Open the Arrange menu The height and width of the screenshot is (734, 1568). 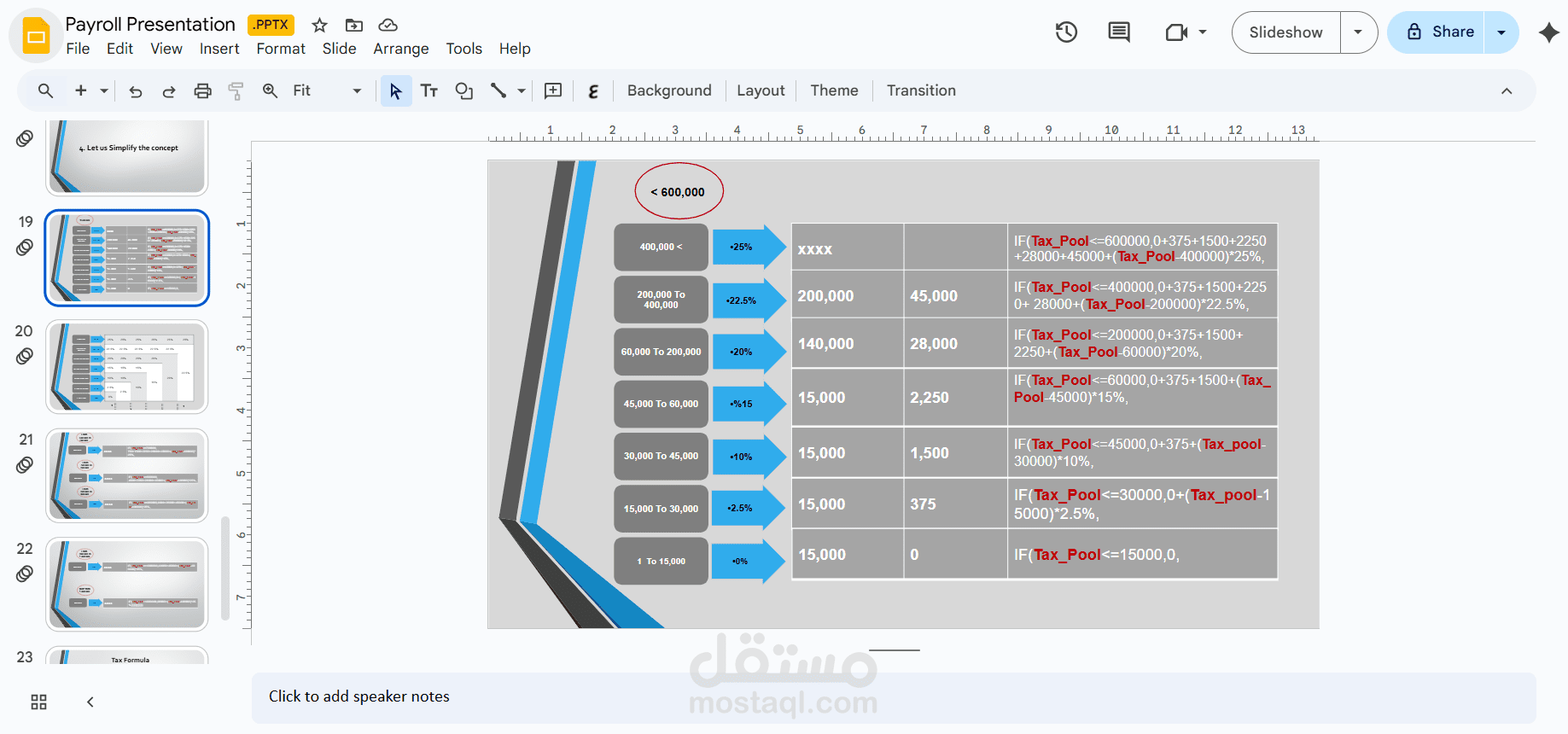pos(400,49)
